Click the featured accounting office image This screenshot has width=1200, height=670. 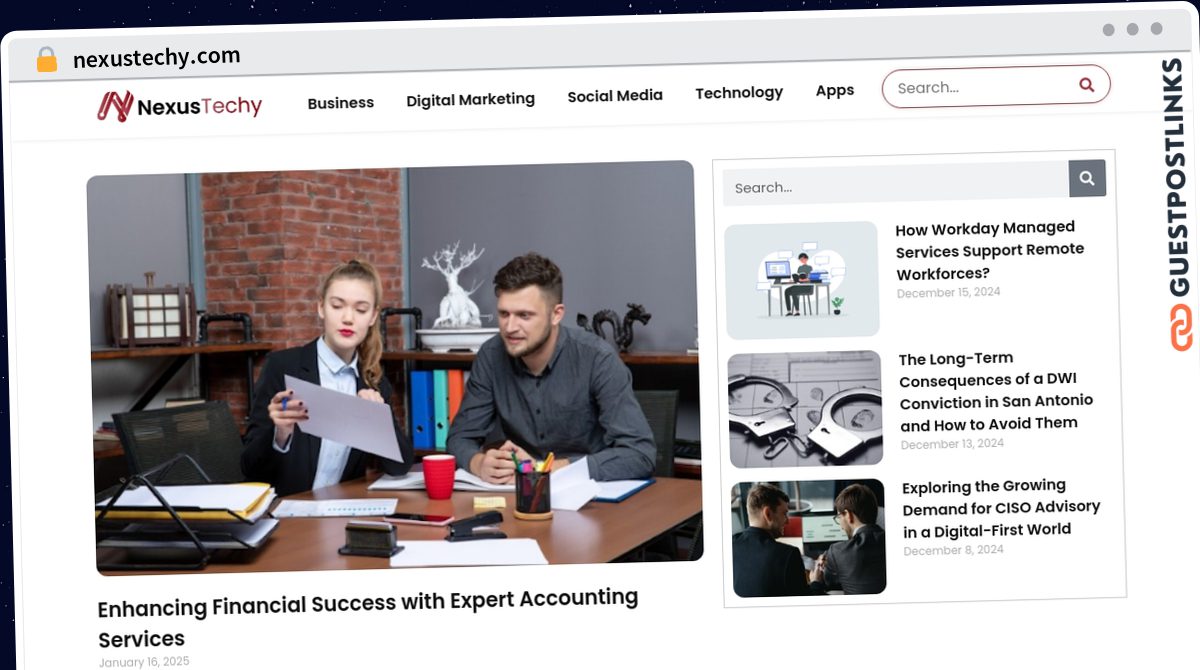[x=395, y=368]
